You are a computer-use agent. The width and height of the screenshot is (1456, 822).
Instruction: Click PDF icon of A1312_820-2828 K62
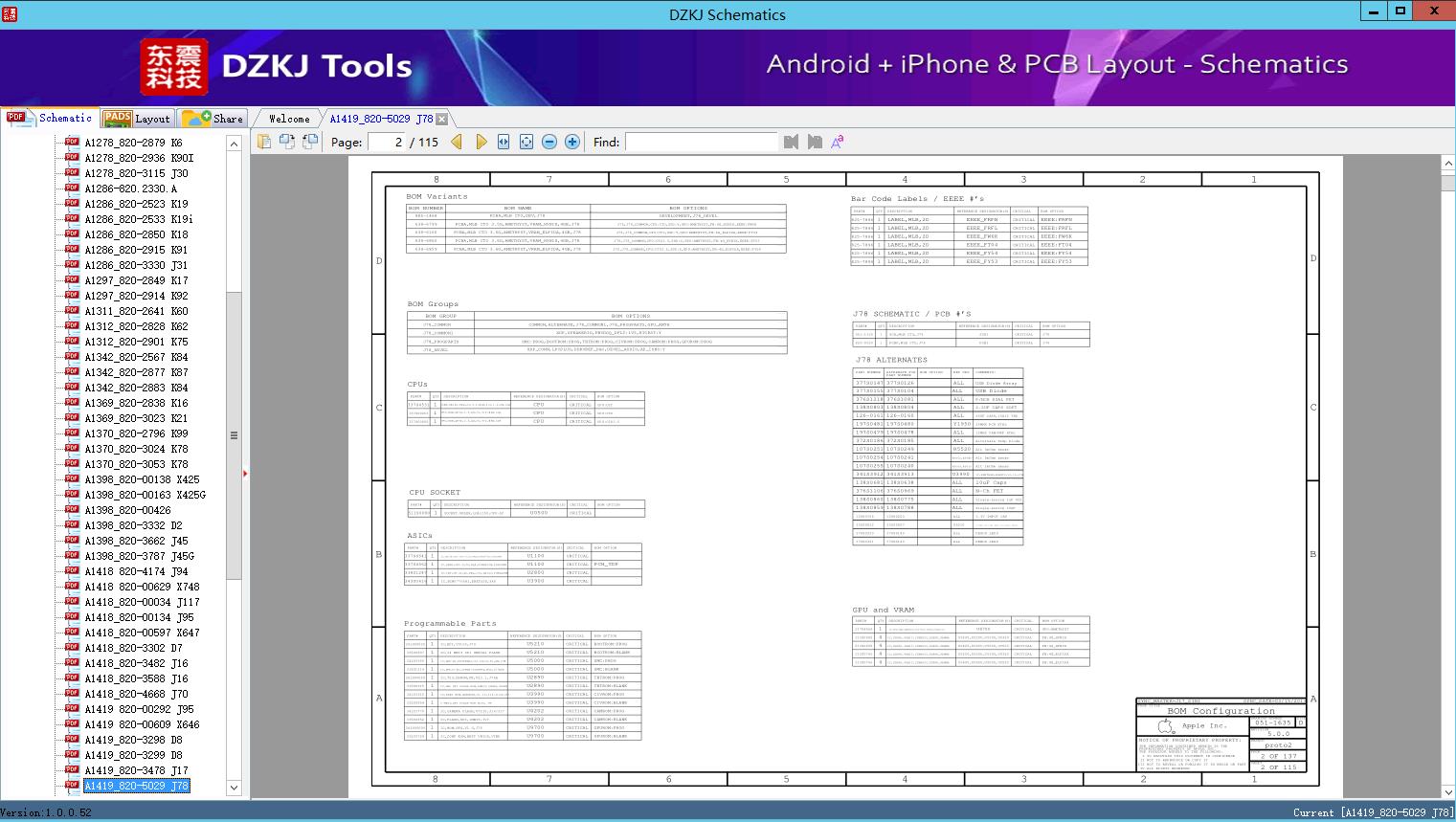point(72,326)
